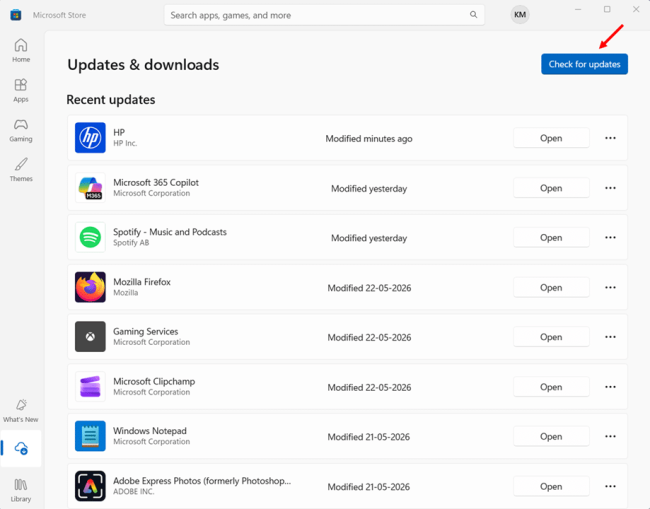Click the Adobe Express Photos app icon
This screenshot has width=650, height=509.
(90, 486)
